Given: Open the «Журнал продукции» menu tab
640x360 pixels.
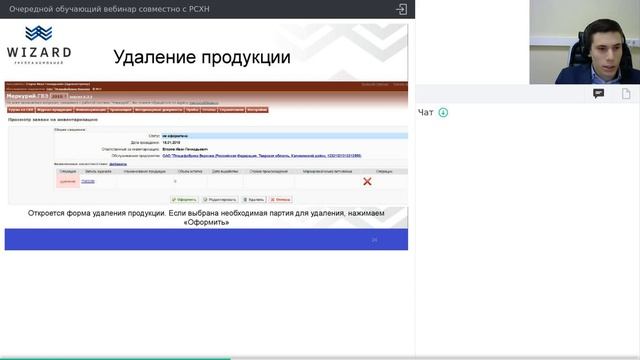Looking at the screenshot, I should point(54,110).
